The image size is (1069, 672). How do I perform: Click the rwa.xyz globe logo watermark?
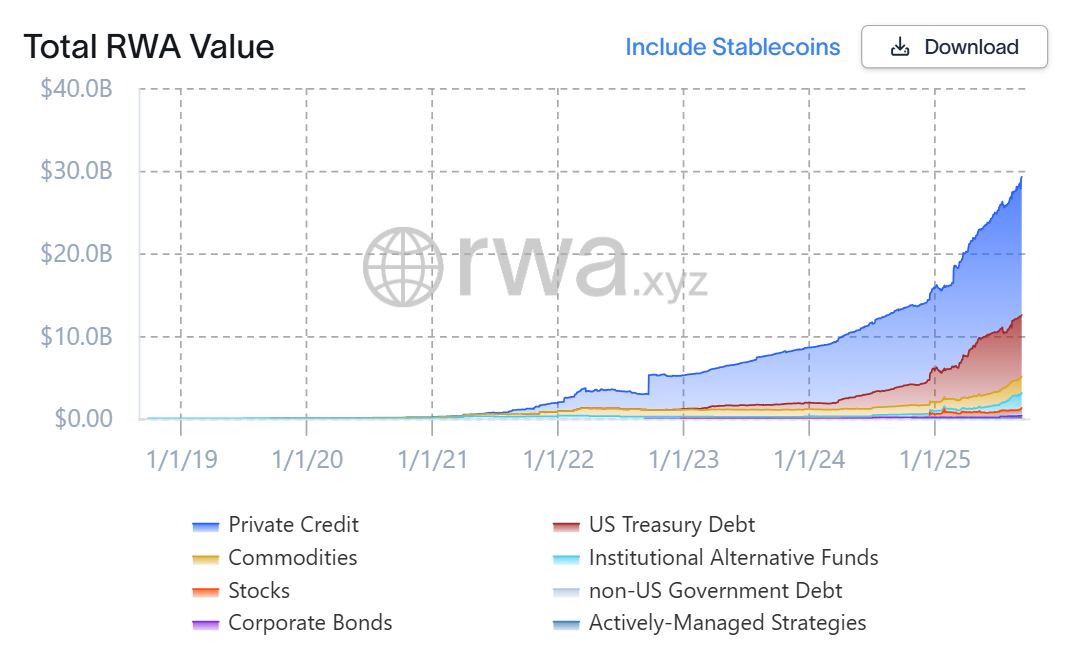click(x=407, y=264)
